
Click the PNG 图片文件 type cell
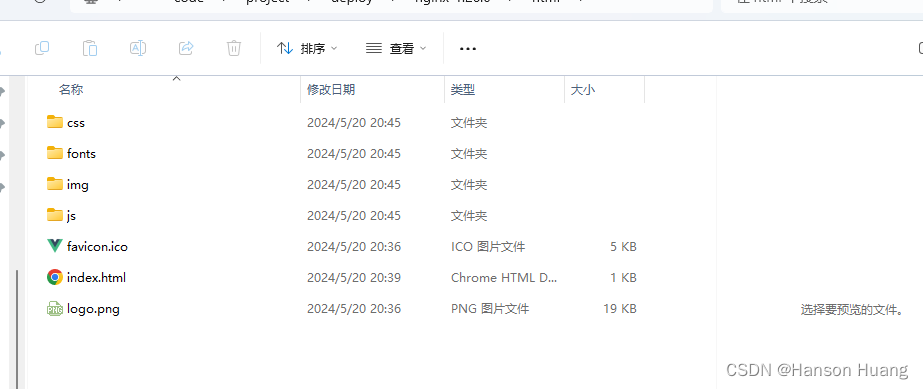point(490,308)
